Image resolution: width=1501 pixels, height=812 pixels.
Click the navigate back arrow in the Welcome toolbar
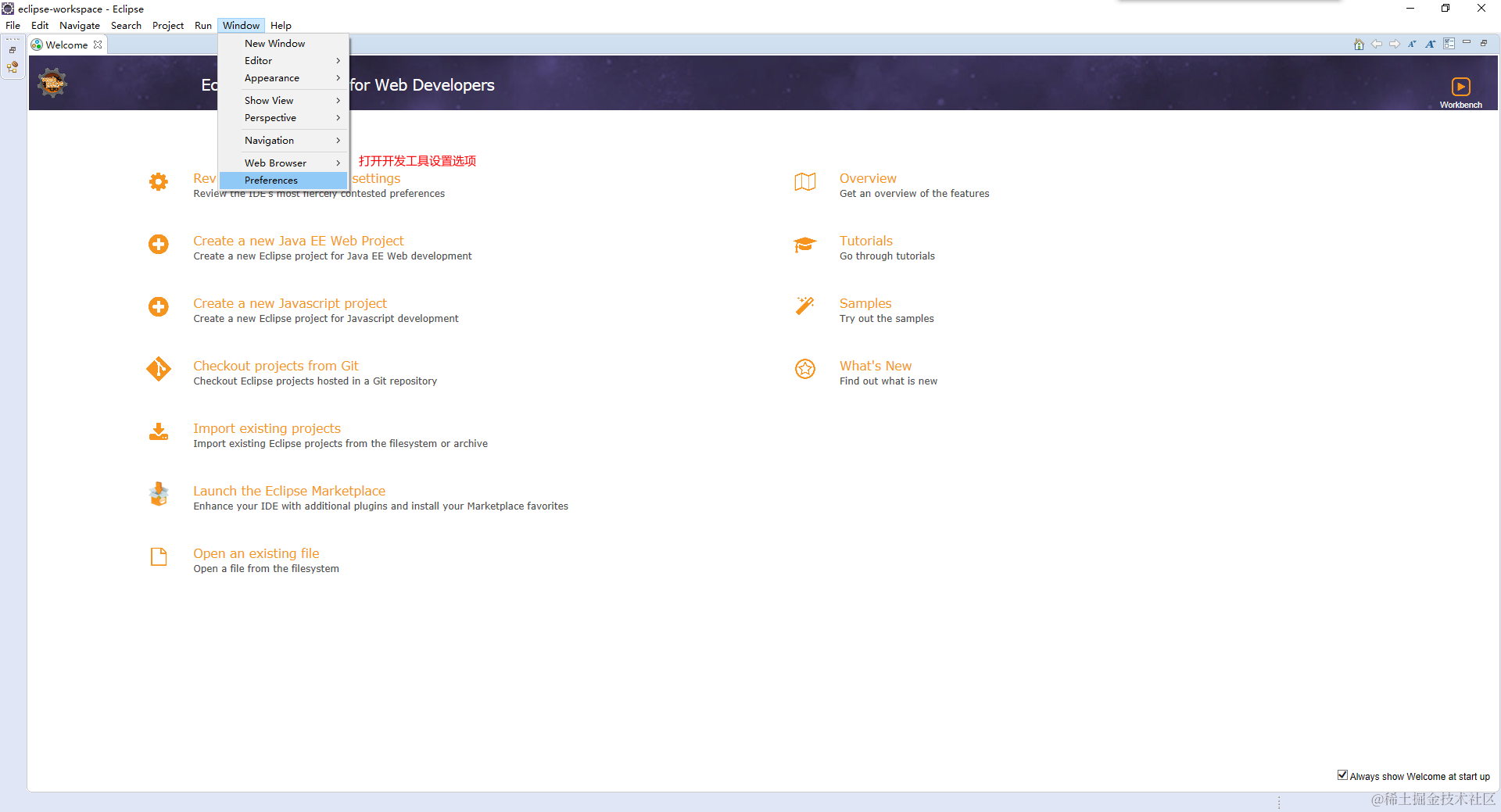click(1377, 45)
